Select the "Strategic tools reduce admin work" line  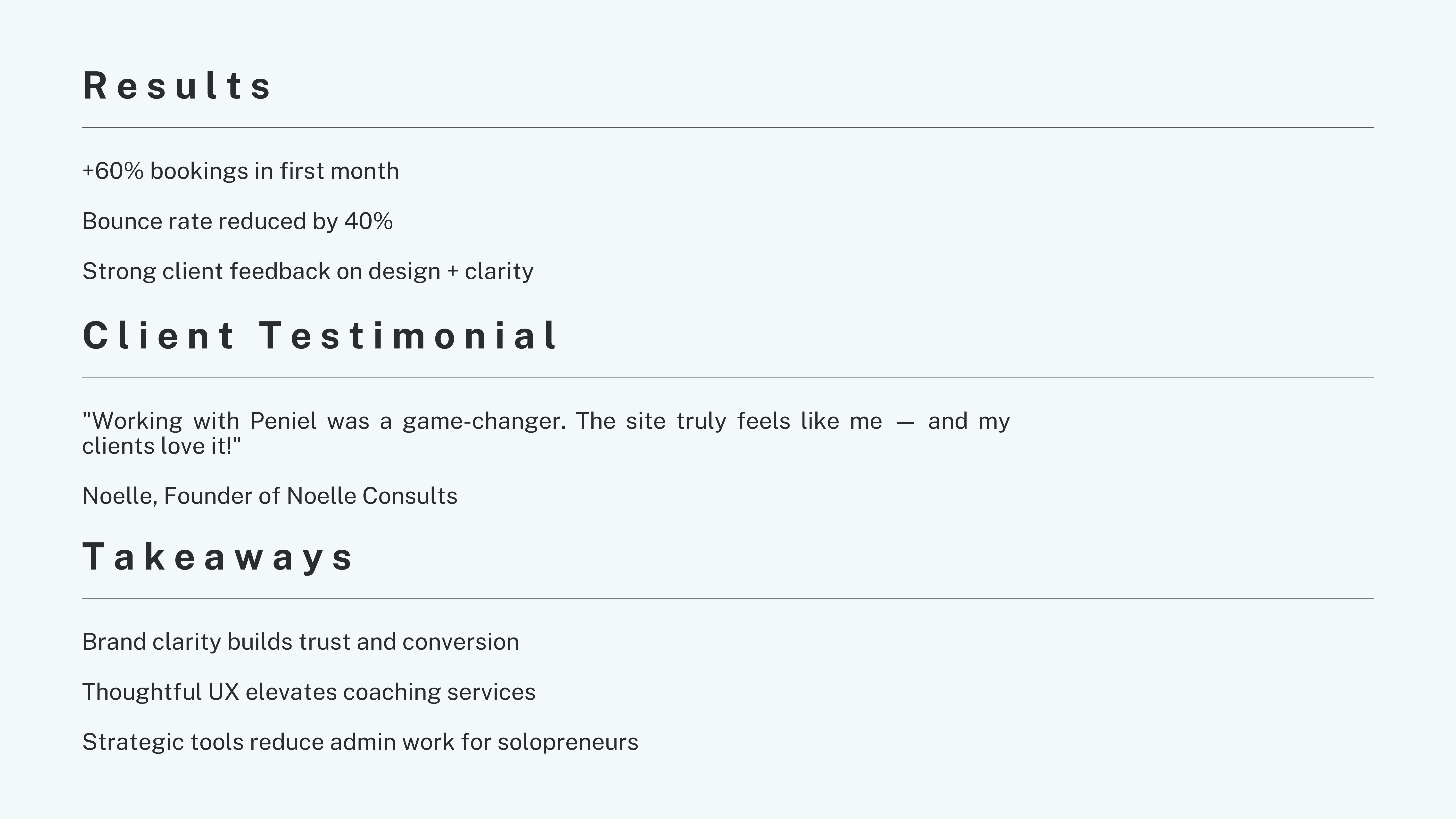[361, 742]
